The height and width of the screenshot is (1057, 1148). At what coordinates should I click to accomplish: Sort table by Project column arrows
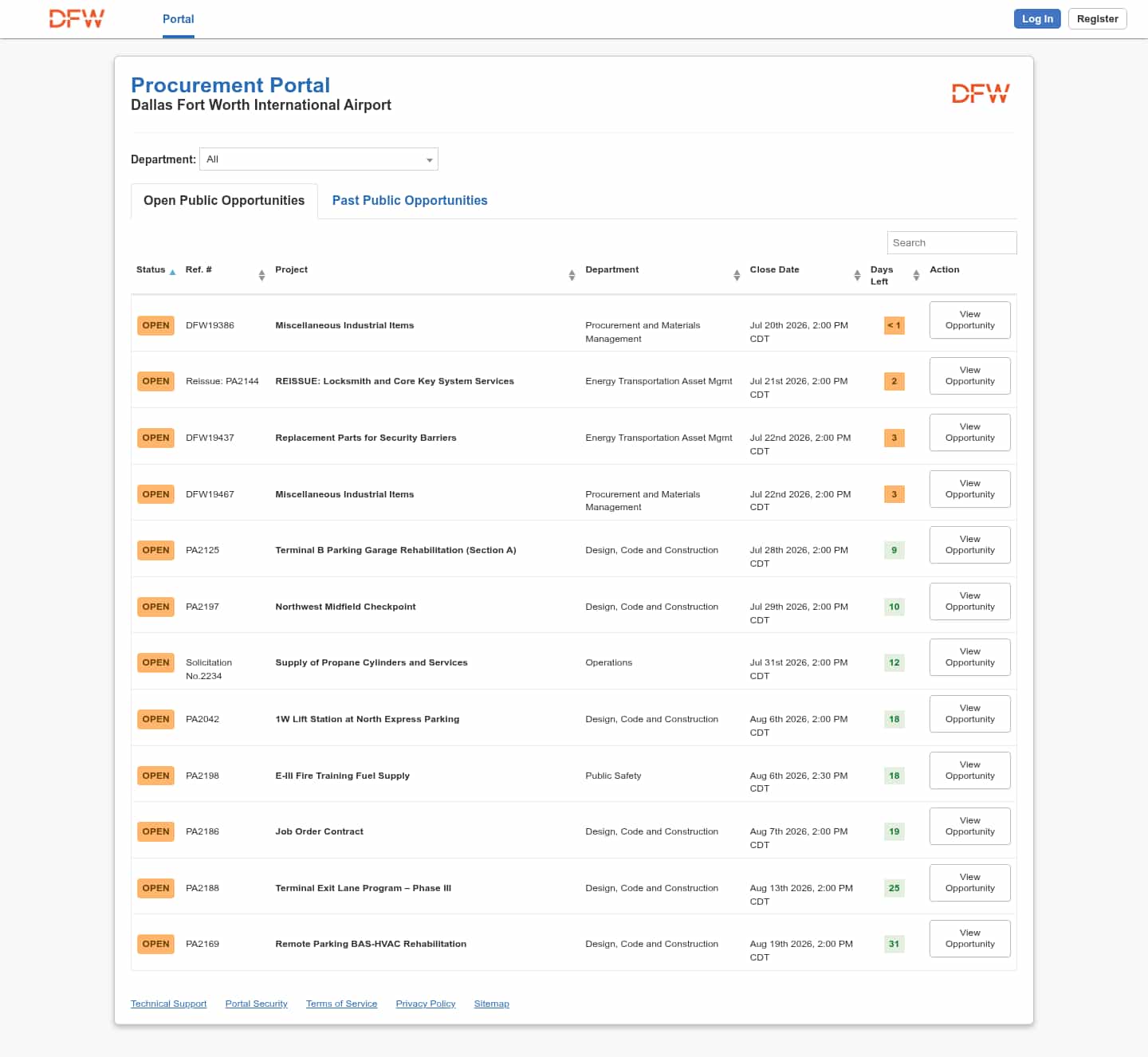[572, 275]
